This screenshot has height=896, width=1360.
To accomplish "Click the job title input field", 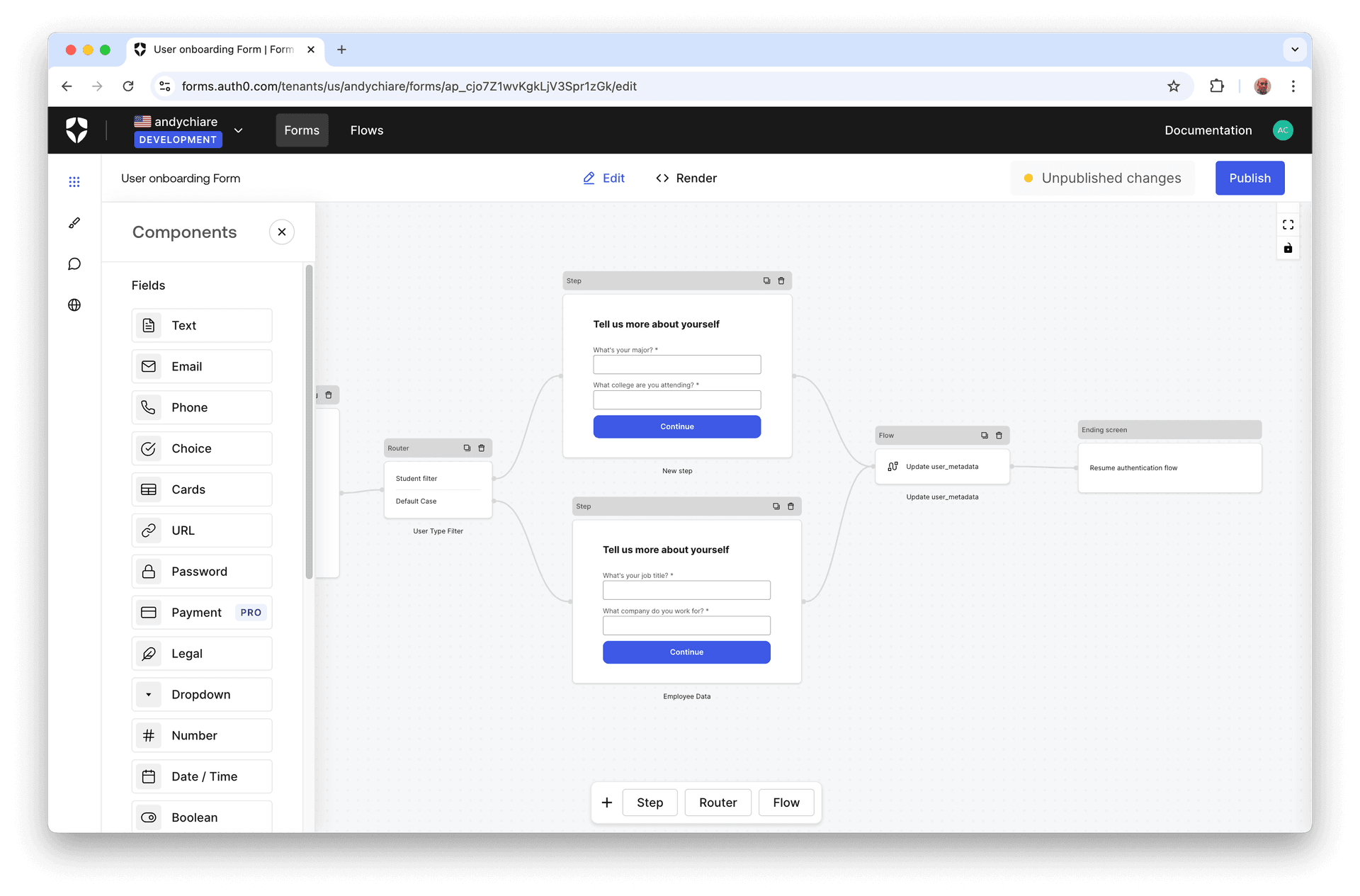I will pos(686,590).
